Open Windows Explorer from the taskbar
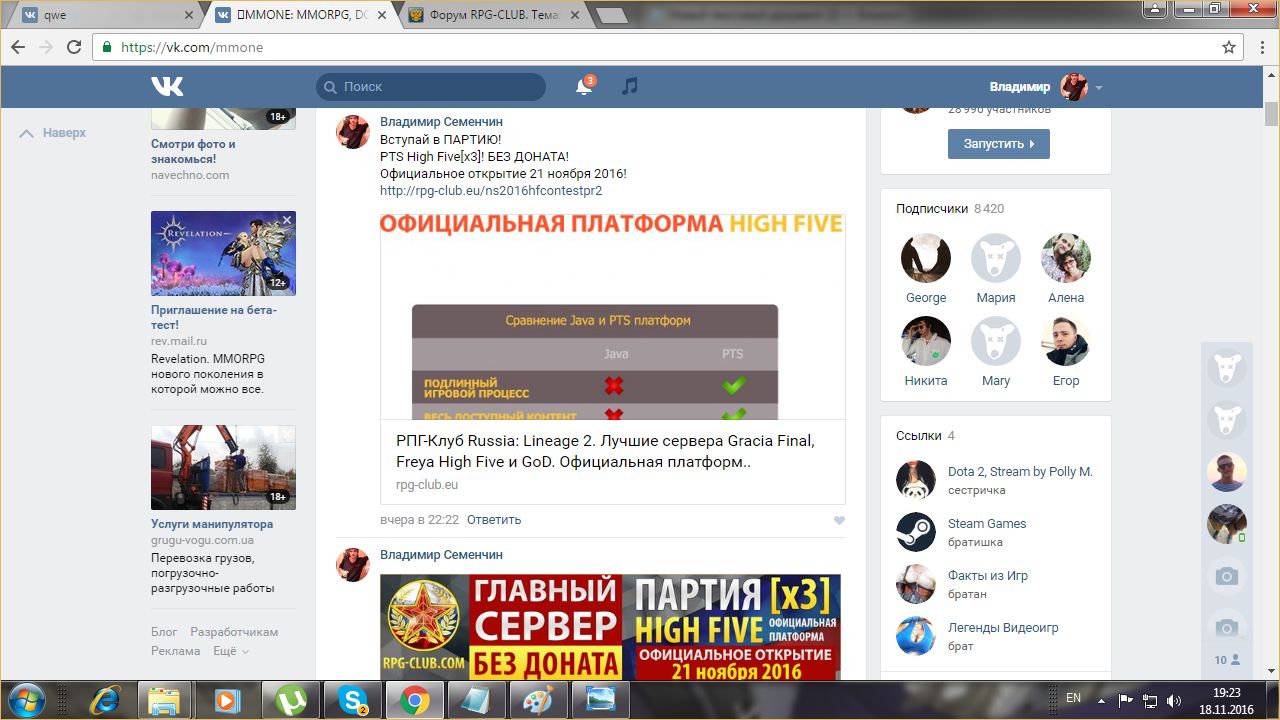Viewport: 1280px width, 720px height. click(x=163, y=699)
